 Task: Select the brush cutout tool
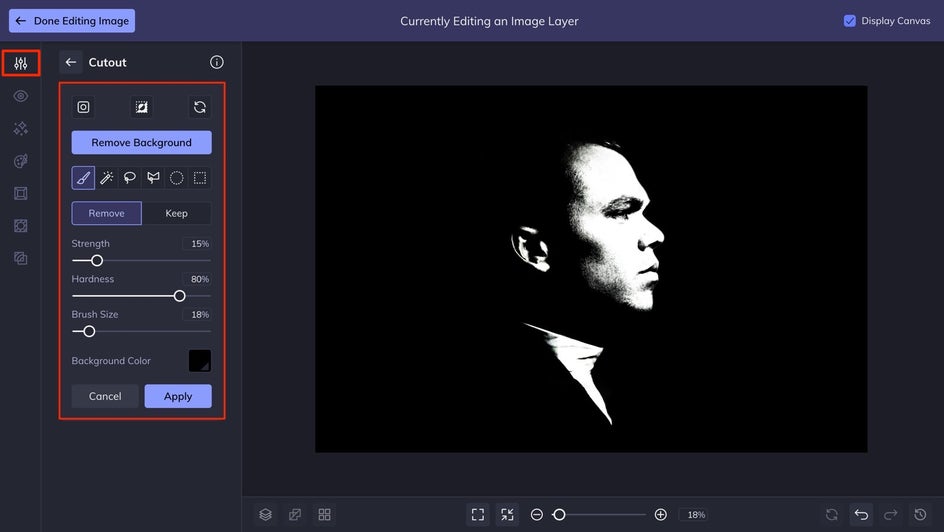coord(83,178)
